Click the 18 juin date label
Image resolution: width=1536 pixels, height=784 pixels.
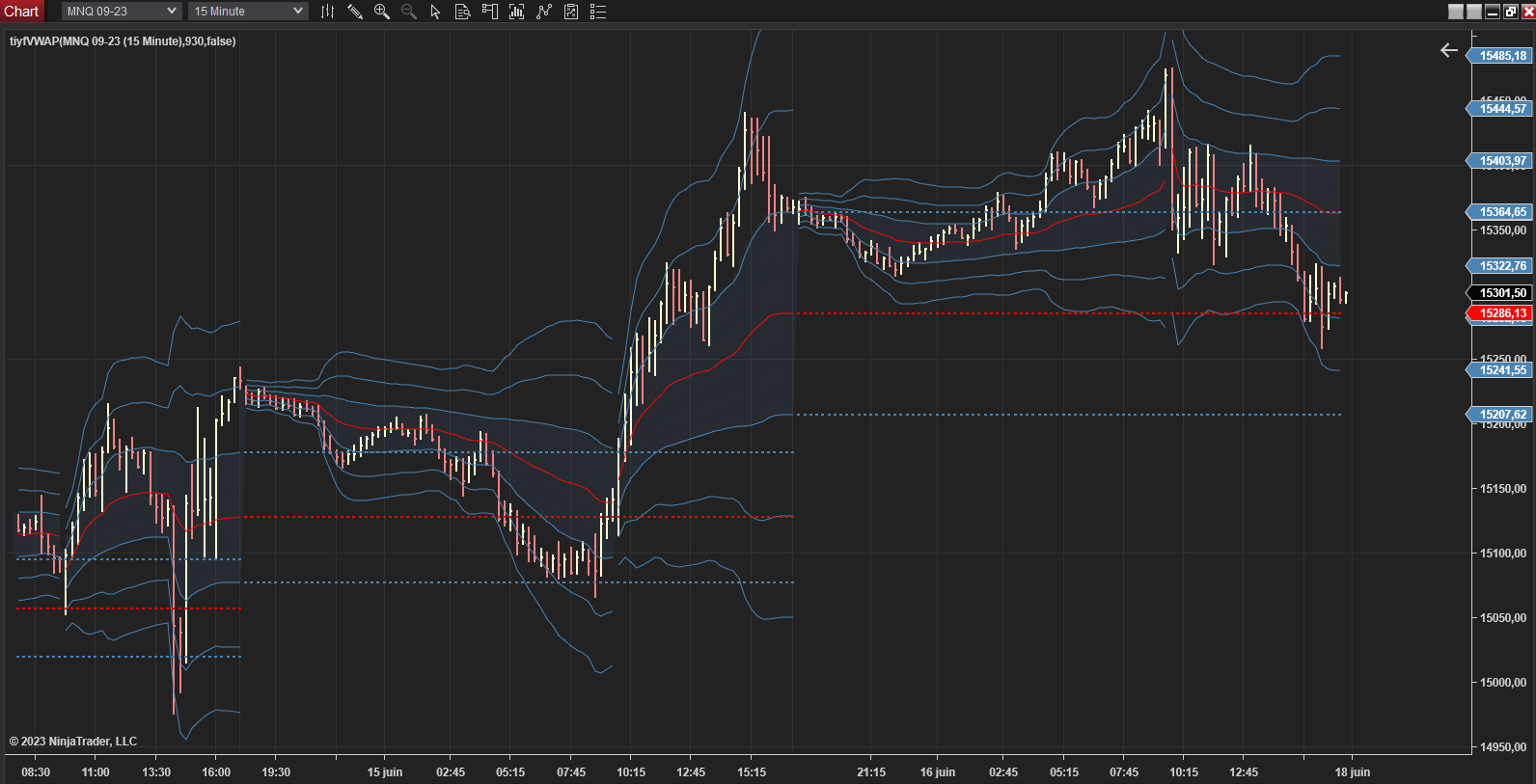(x=1353, y=772)
